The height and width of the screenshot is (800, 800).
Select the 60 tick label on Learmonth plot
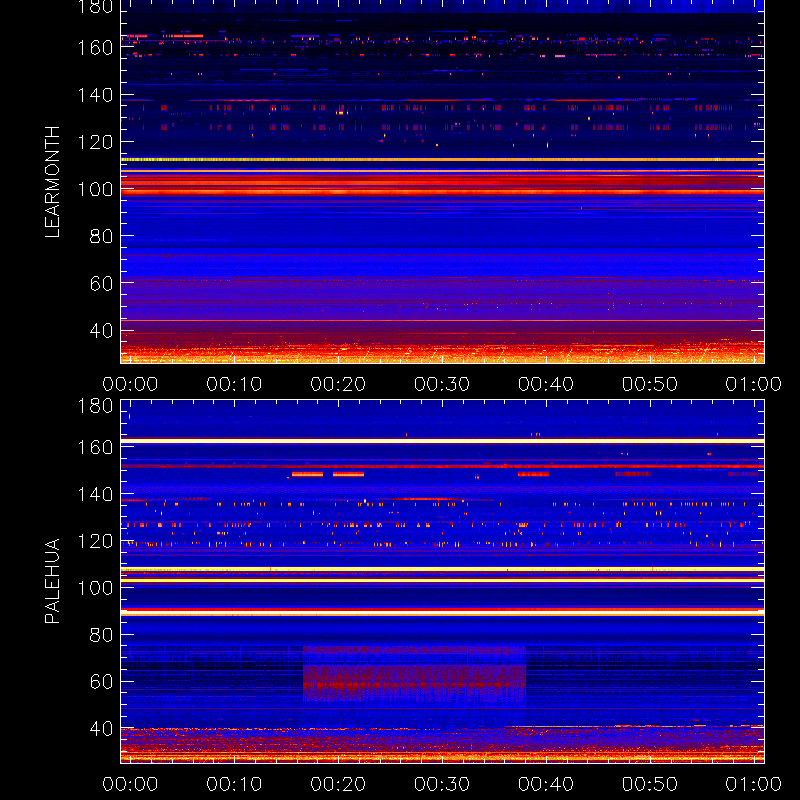101,283
